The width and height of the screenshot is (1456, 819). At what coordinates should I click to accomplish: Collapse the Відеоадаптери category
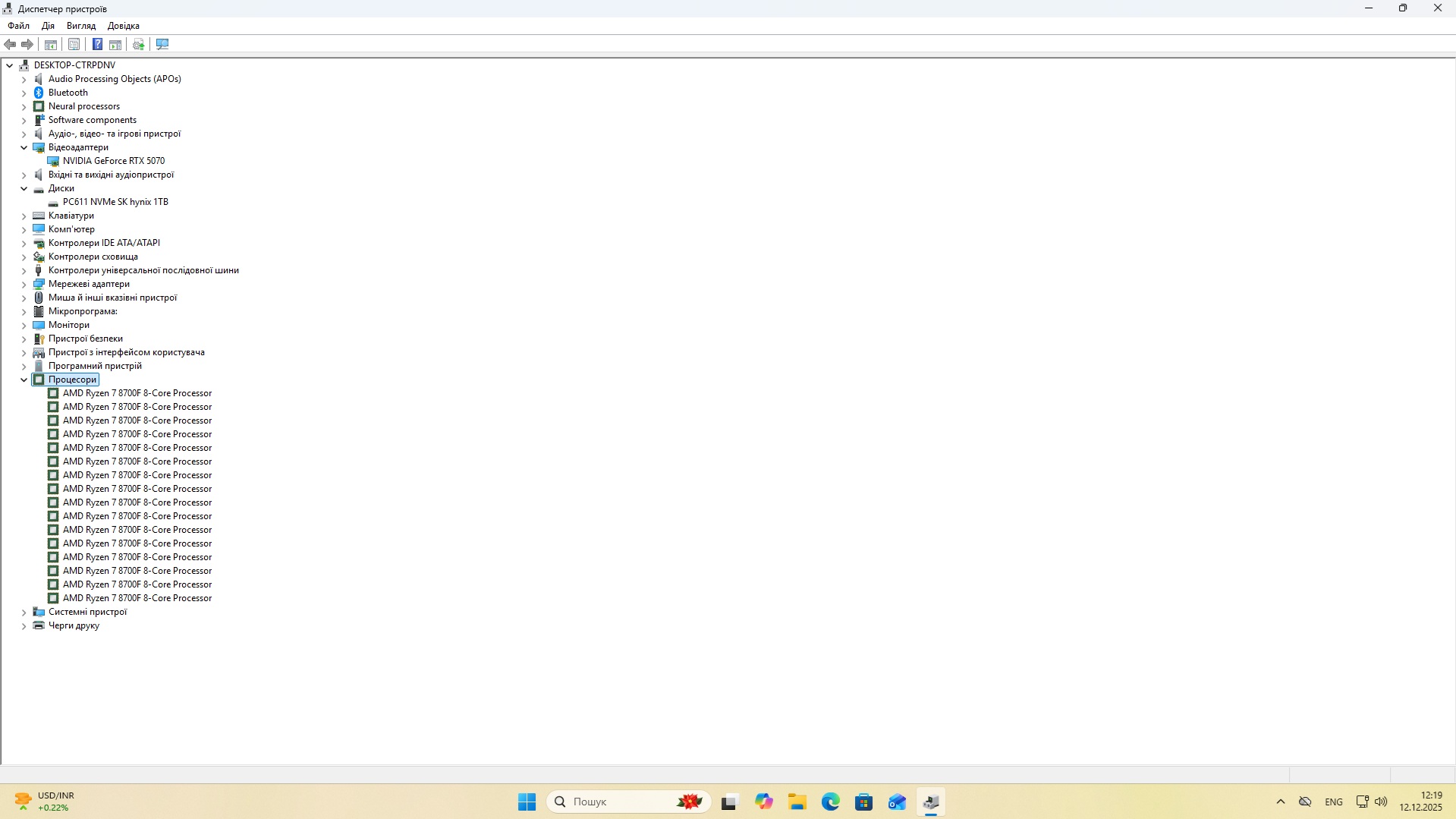click(24, 147)
